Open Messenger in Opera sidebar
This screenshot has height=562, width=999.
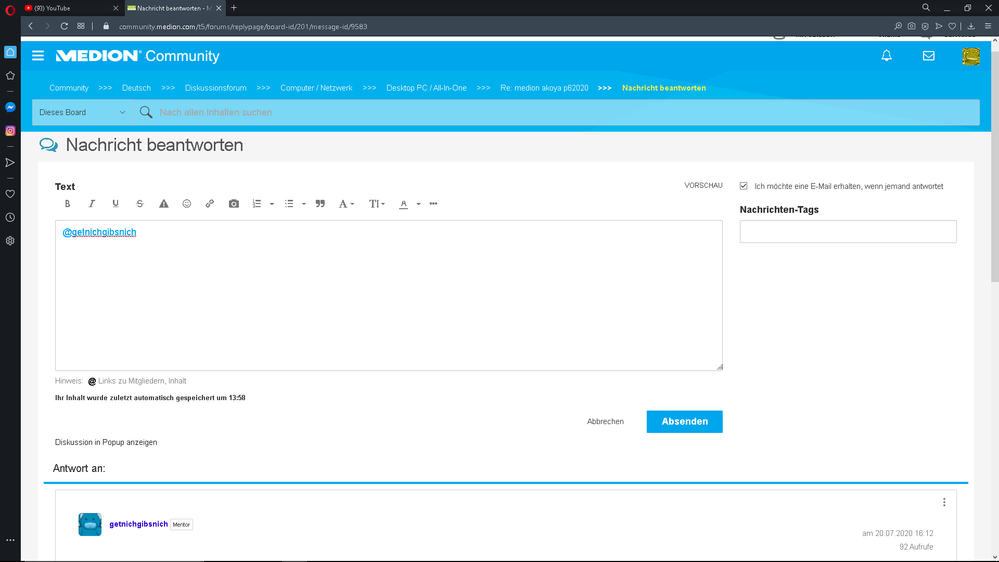tap(10, 107)
